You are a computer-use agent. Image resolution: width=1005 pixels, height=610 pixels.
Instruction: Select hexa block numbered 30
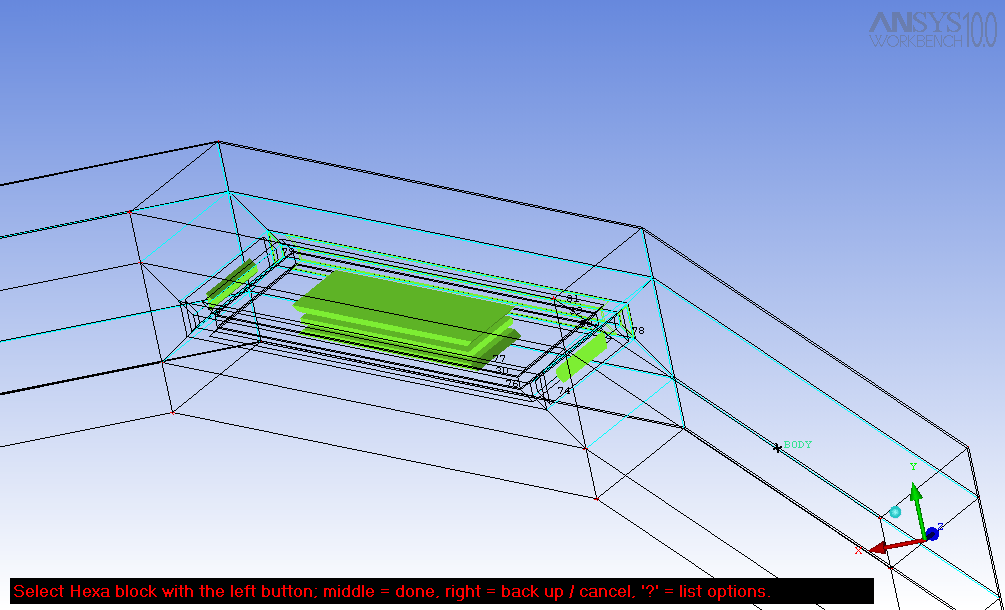[x=502, y=370]
